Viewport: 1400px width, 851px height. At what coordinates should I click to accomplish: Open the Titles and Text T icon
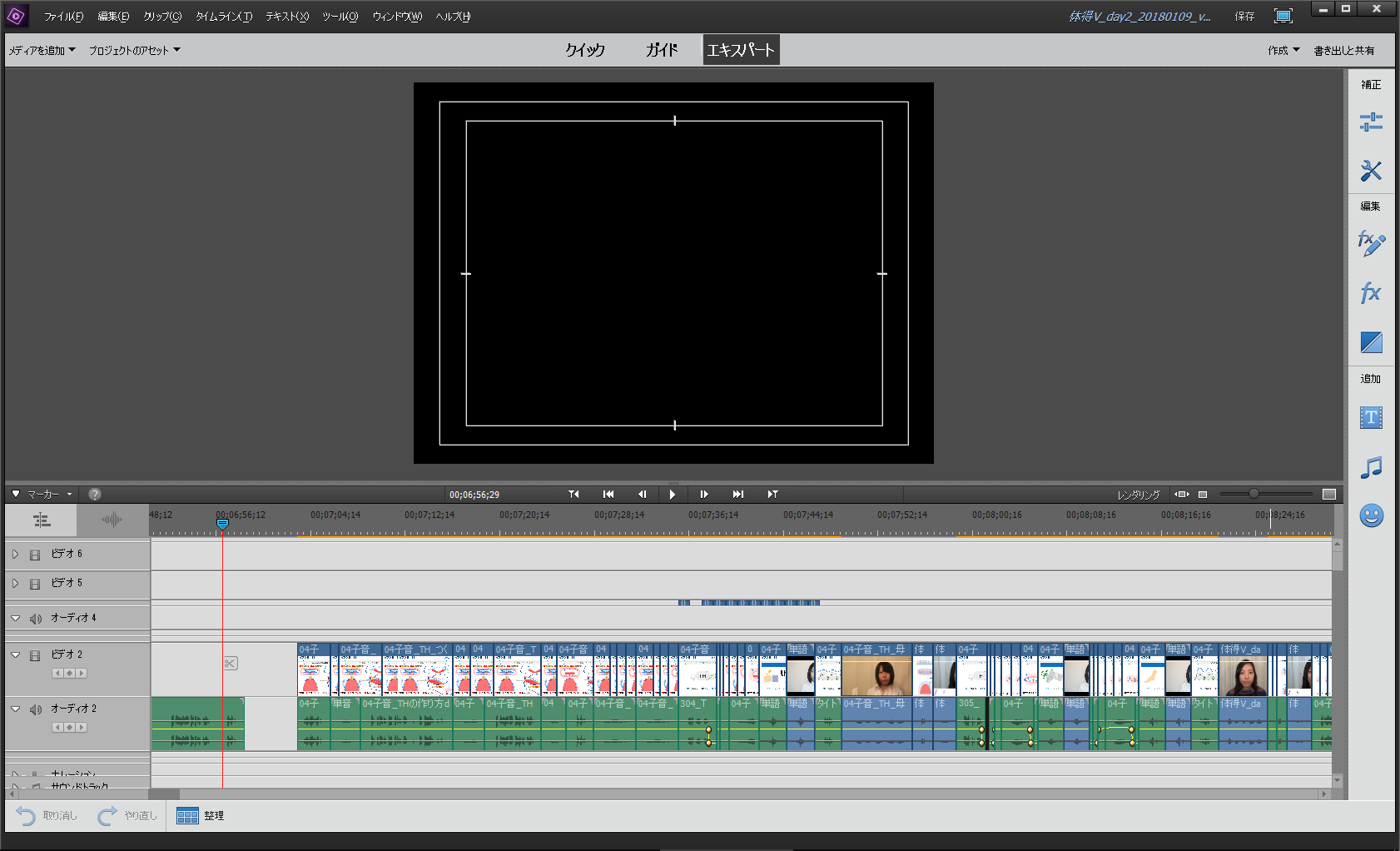(1371, 417)
